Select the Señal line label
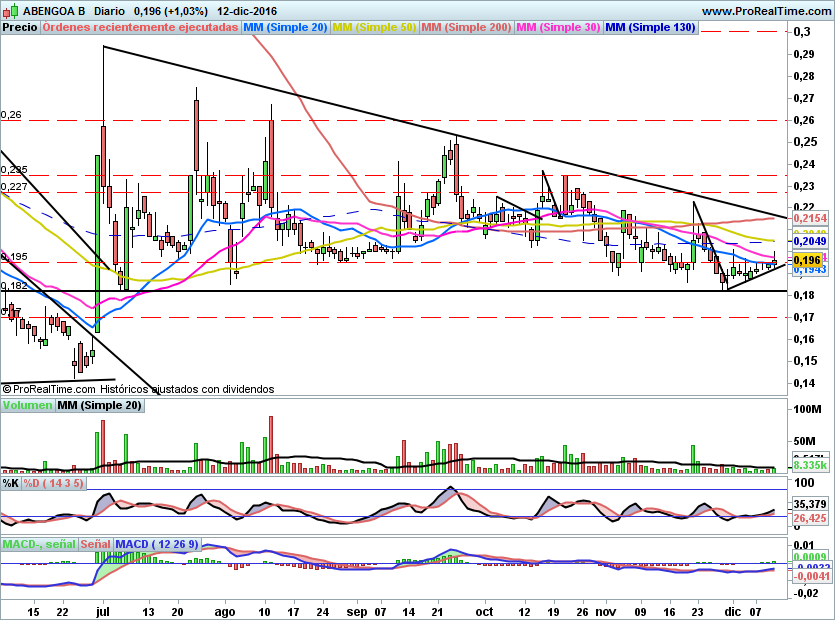 (96, 544)
